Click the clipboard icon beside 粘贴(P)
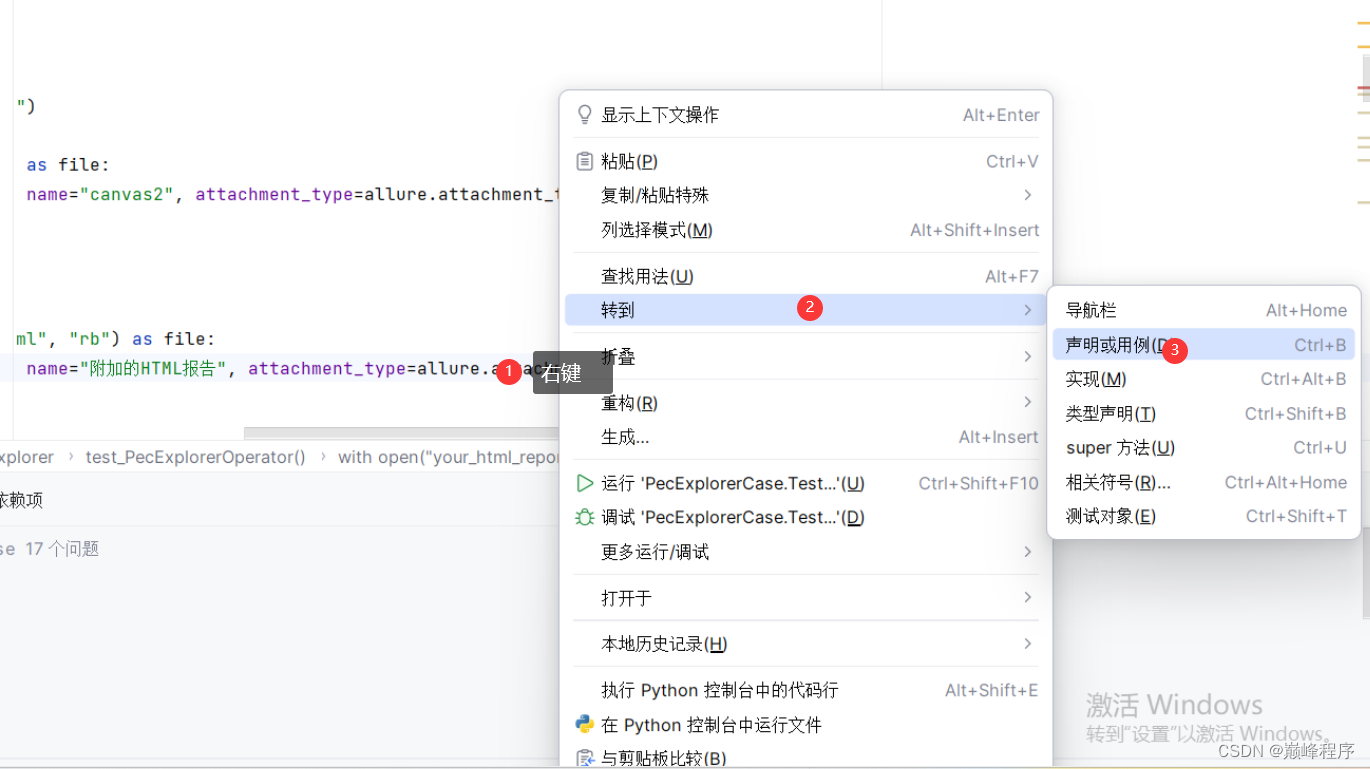The width and height of the screenshot is (1370, 769). coord(585,161)
